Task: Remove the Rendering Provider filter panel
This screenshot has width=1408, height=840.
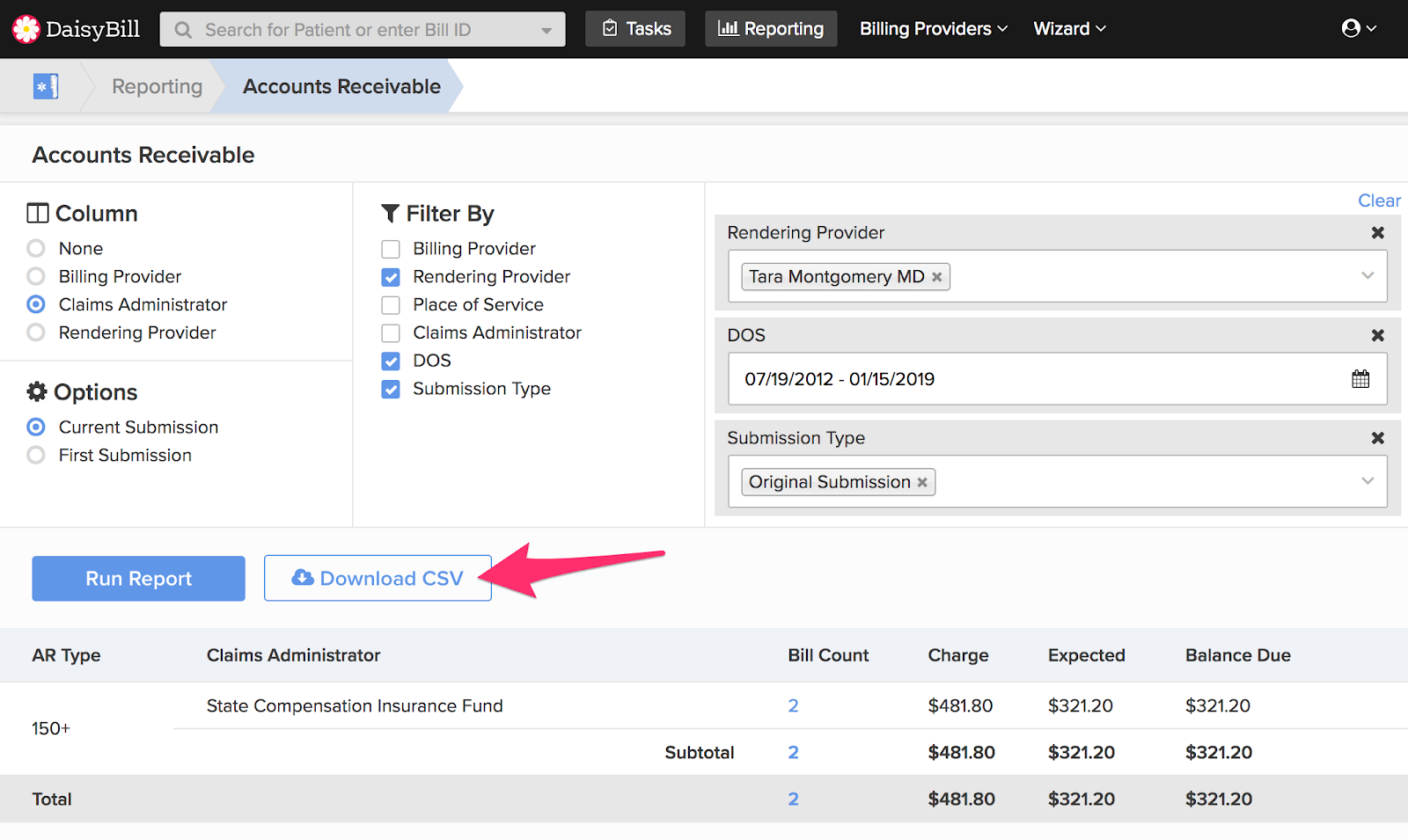Action: click(1378, 232)
